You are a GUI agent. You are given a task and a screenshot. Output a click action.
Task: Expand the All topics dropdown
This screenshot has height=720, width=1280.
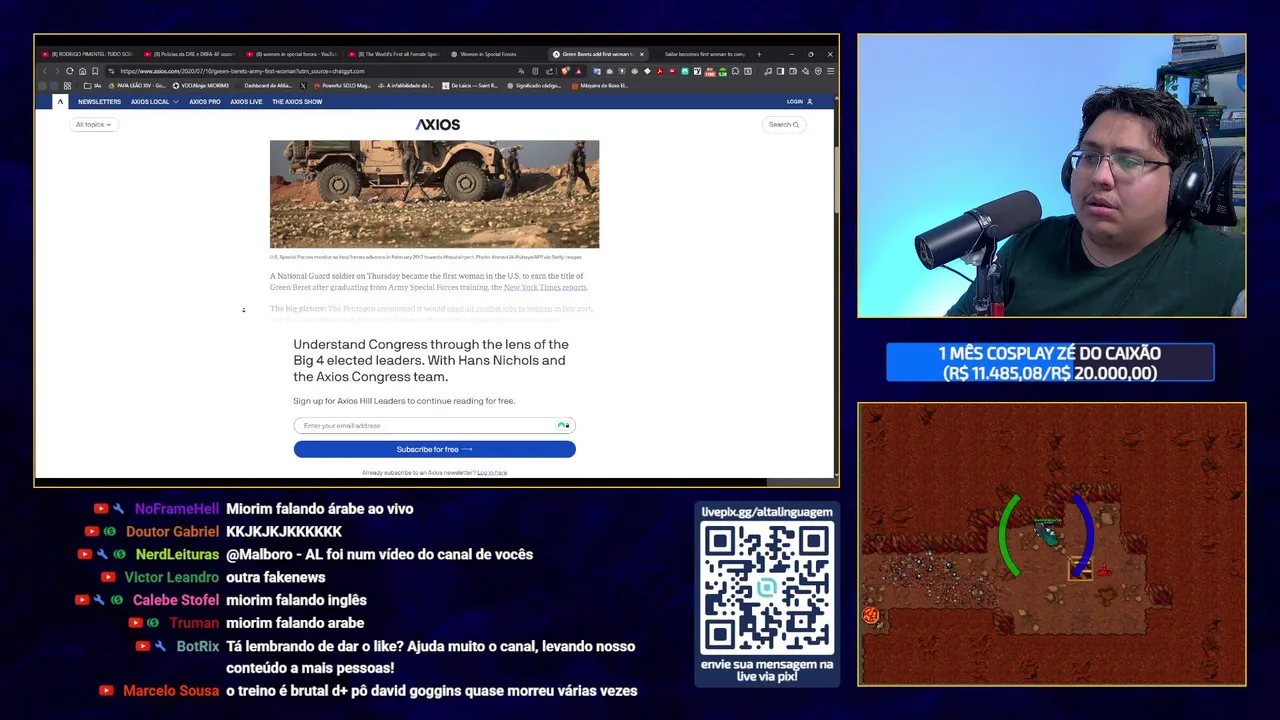pyautogui.click(x=94, y=124)
